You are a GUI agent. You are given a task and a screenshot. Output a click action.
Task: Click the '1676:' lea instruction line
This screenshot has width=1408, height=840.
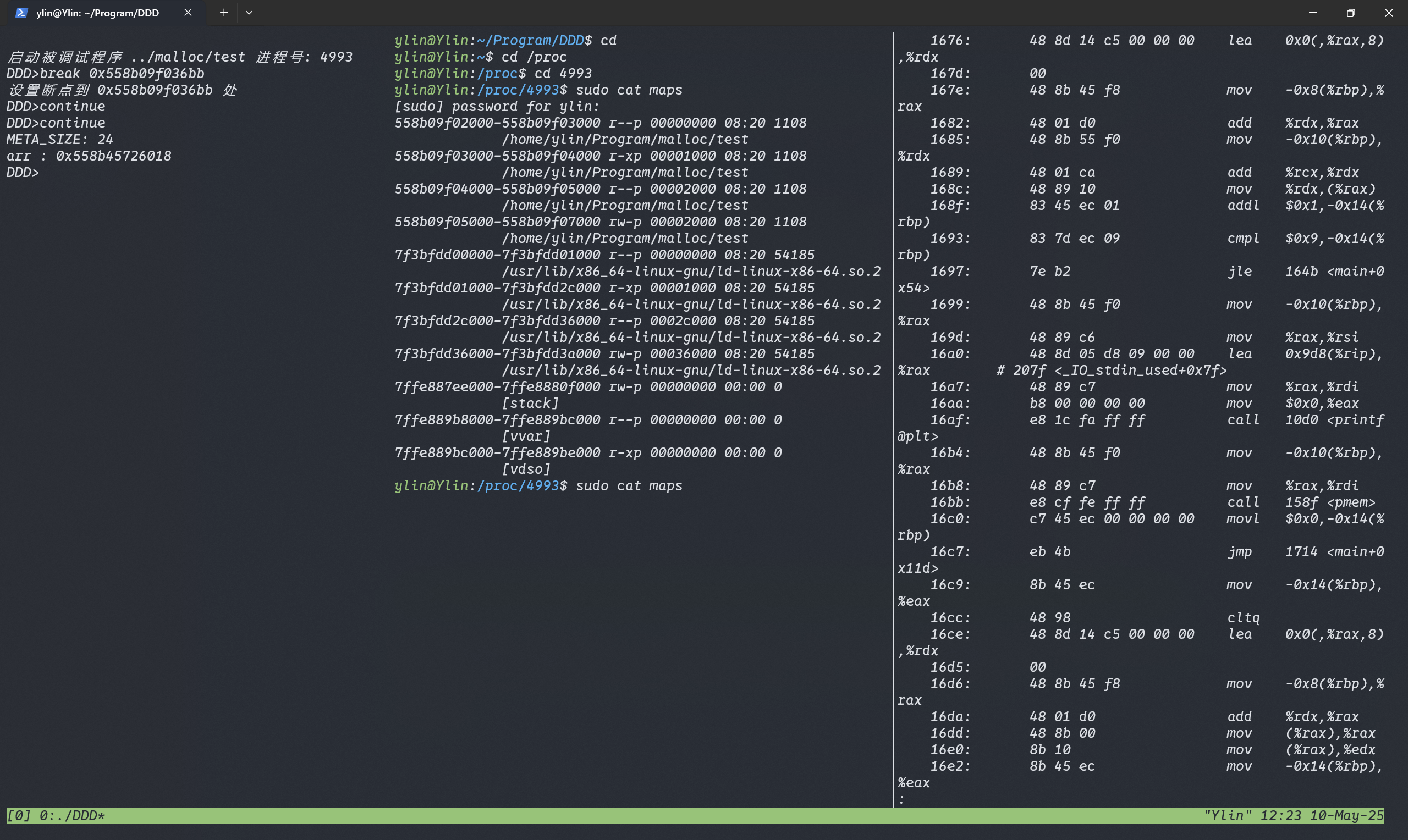pyautogui.click(x=1157, y=41)
